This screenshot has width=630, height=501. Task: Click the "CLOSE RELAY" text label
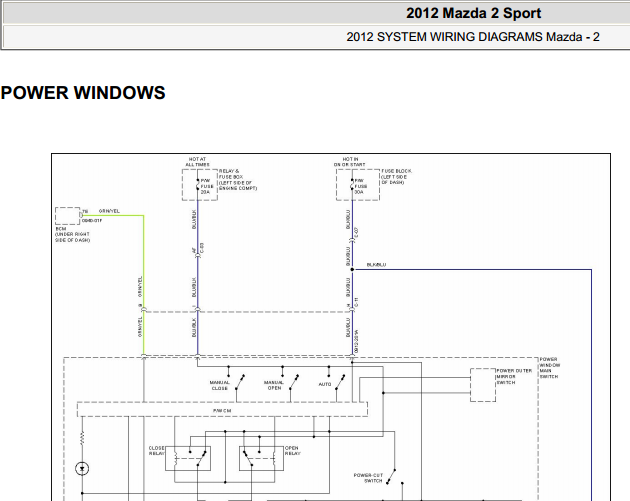coord(156,450)
